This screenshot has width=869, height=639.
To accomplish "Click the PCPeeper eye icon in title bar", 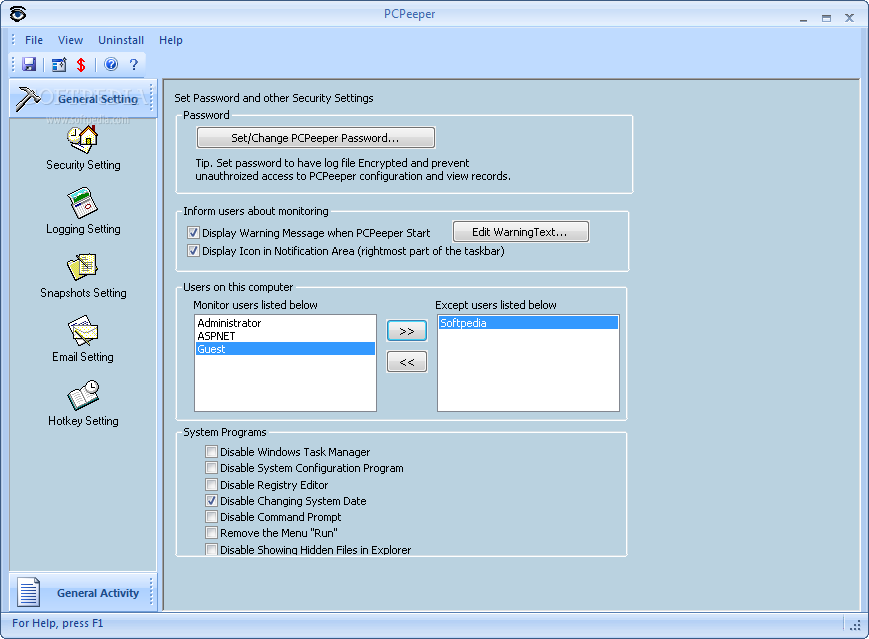I will tap(18, 14).
